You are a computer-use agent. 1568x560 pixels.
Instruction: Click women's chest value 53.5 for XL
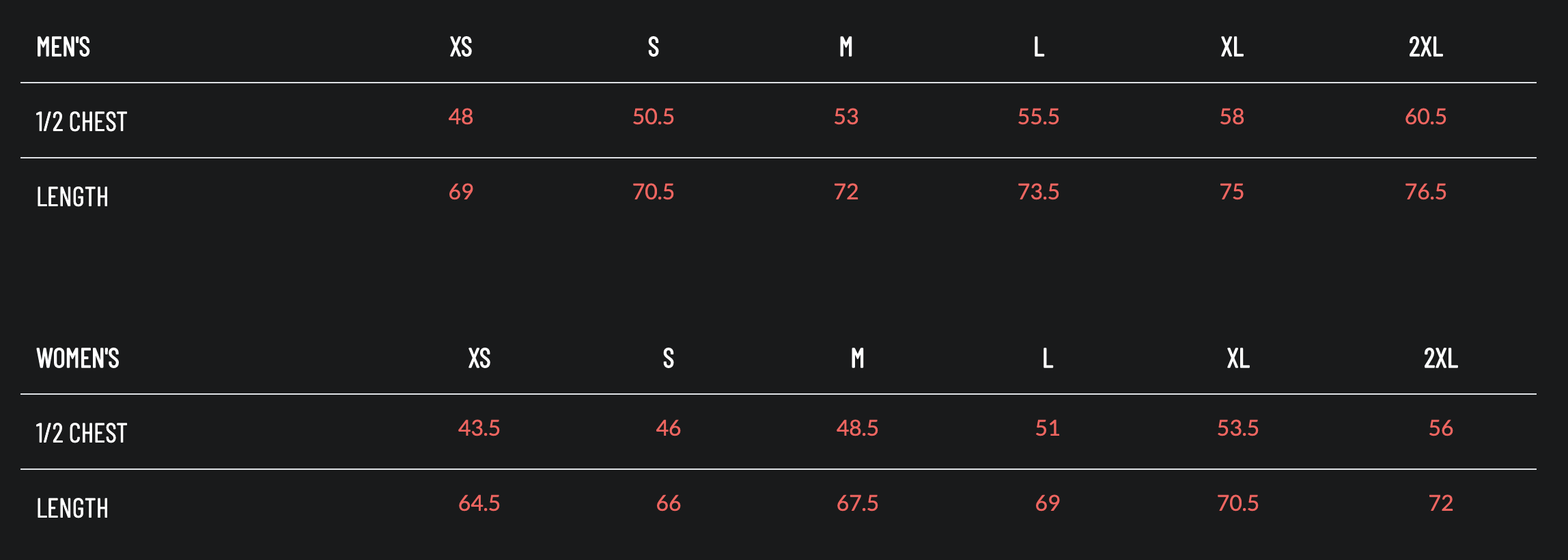pos(1237,428)
